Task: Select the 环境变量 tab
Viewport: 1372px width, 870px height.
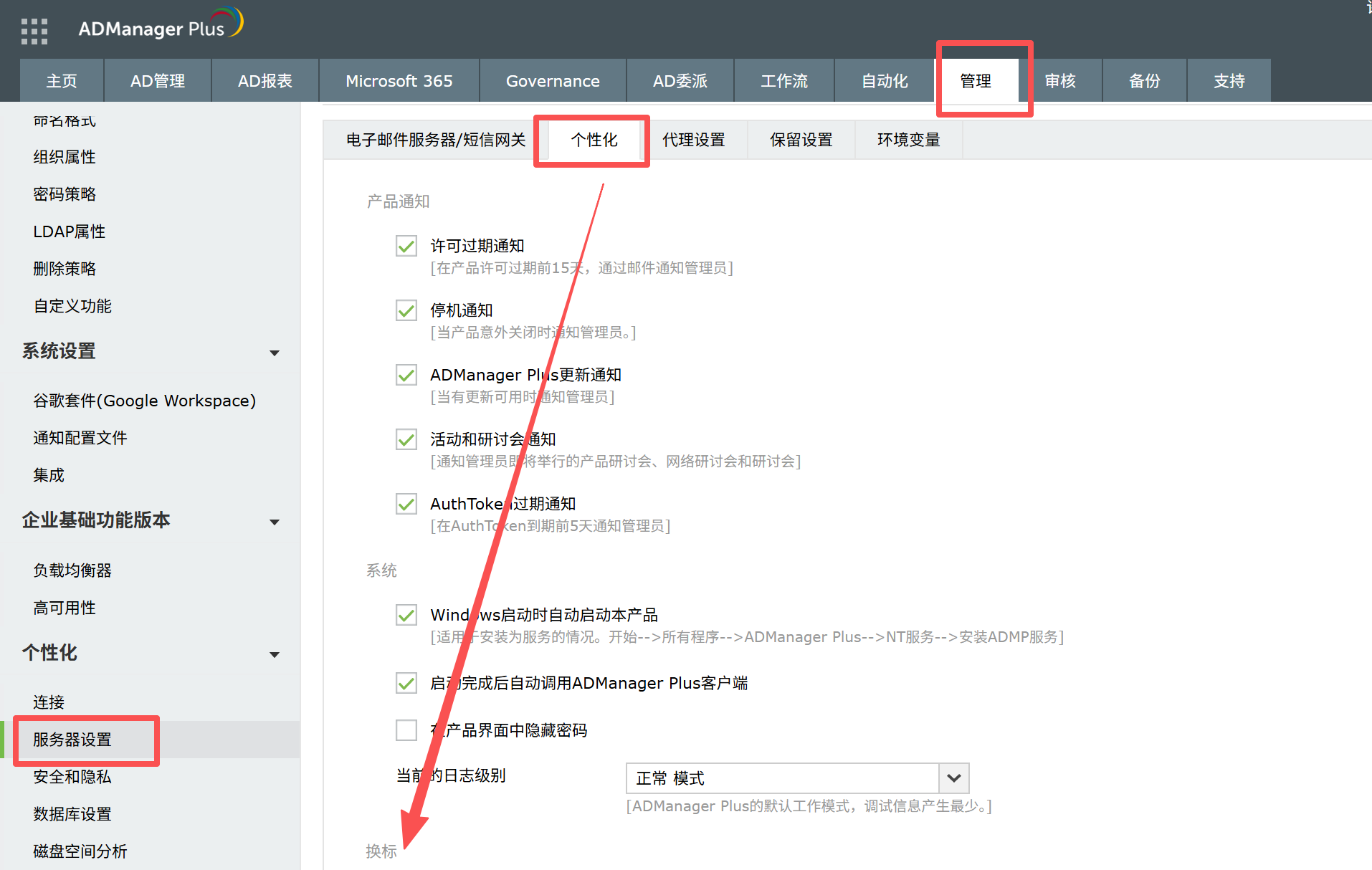Action: (908, 140)
